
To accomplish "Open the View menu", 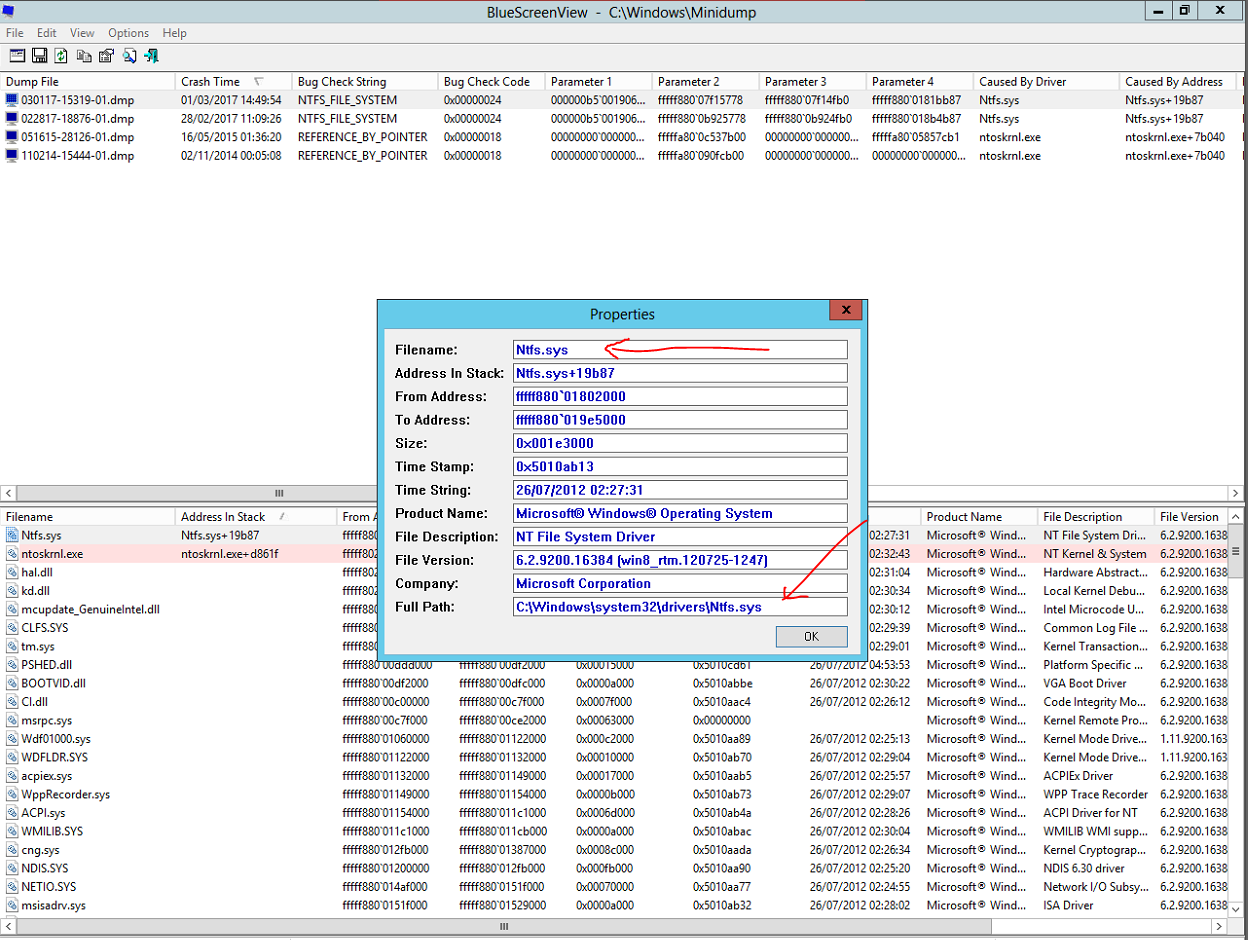I will point(82,33).
